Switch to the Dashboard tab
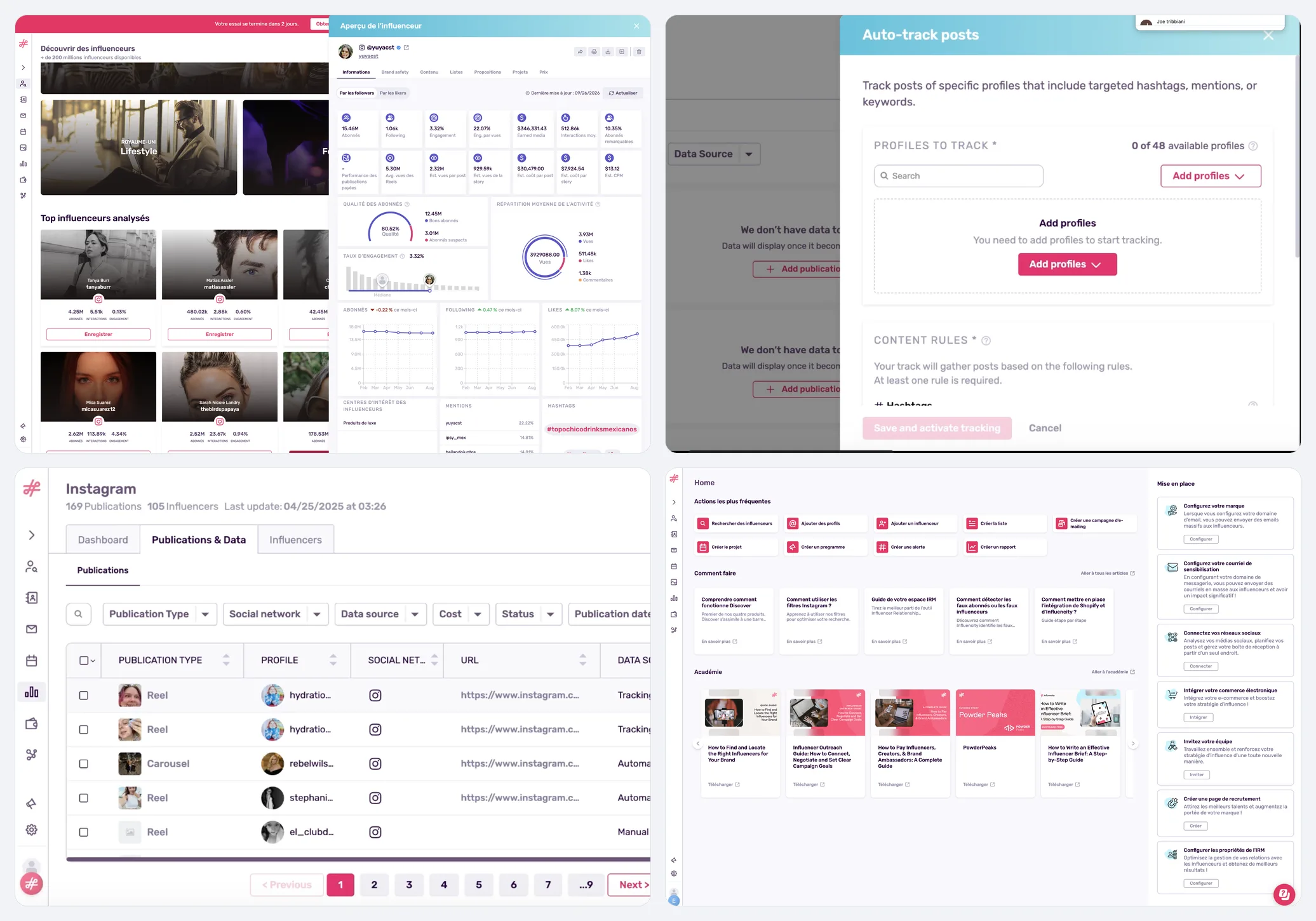 pyautogui.click(x=103, y=540)
